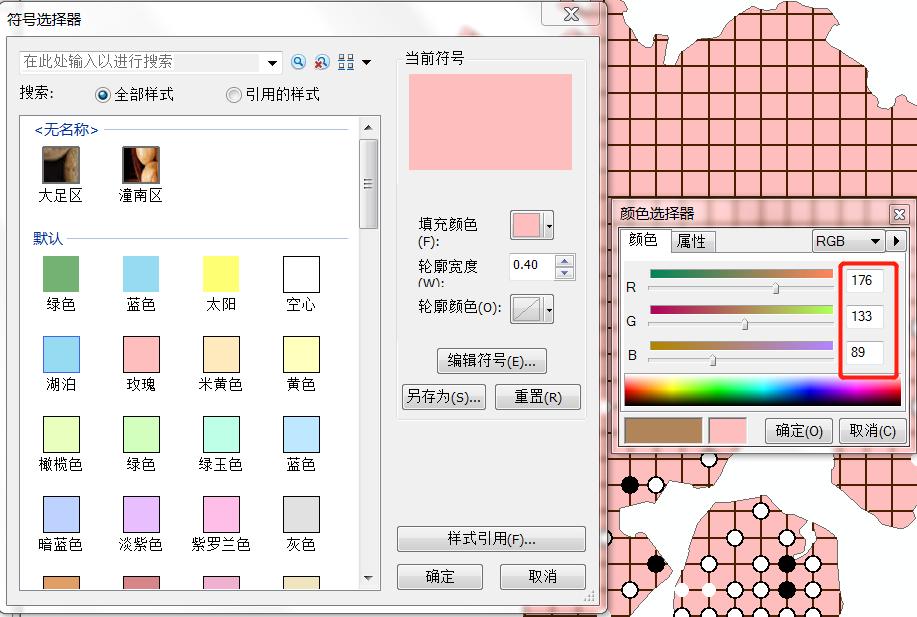Viewport: 917px width, 617px height.
Task: Click the R channel slider handle
Action: [x=776, y=288]
